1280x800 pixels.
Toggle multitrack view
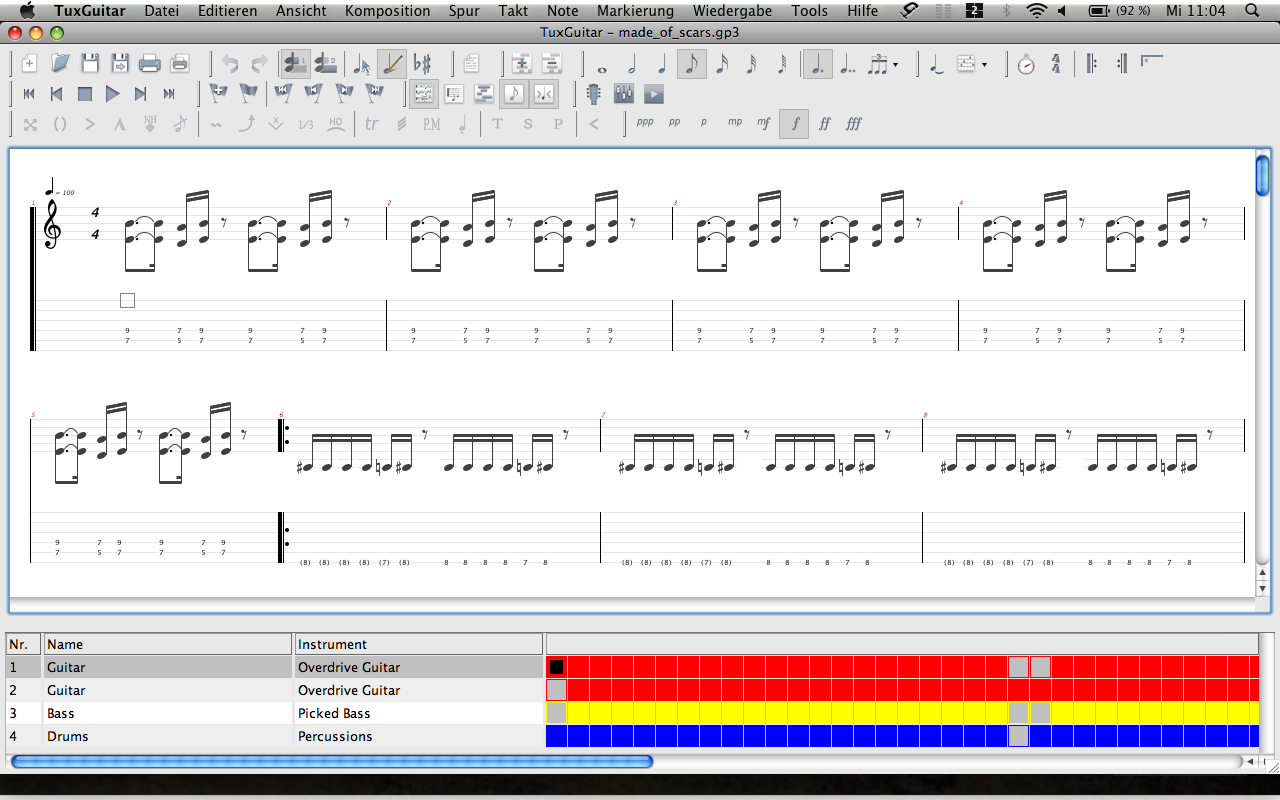pos(484,94)
